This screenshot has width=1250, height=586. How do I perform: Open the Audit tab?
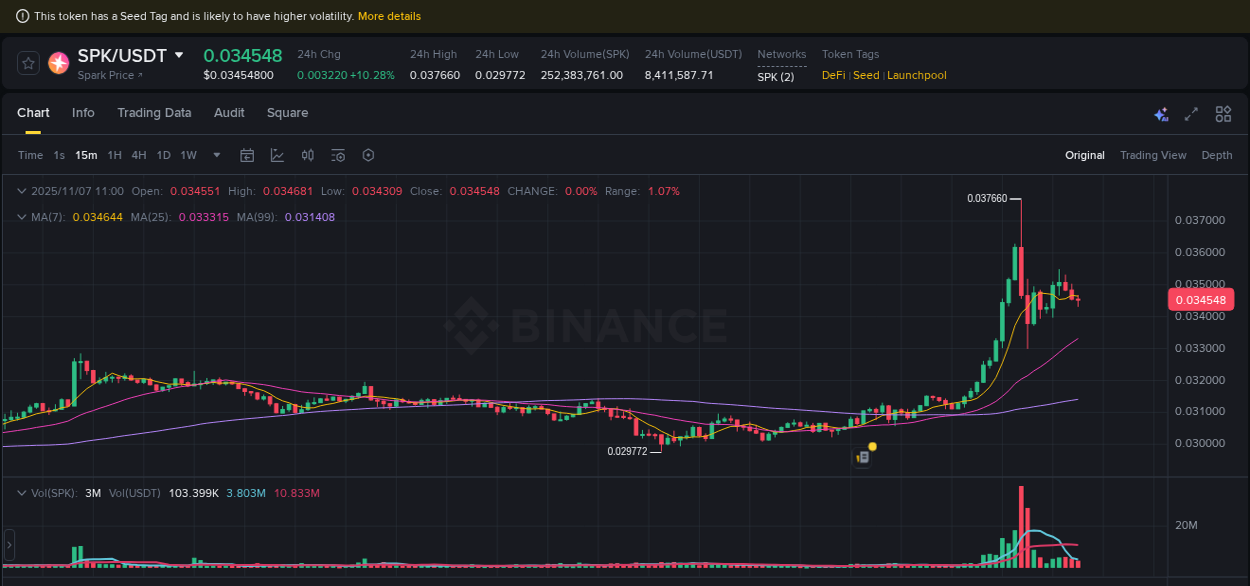pos(229,112)
